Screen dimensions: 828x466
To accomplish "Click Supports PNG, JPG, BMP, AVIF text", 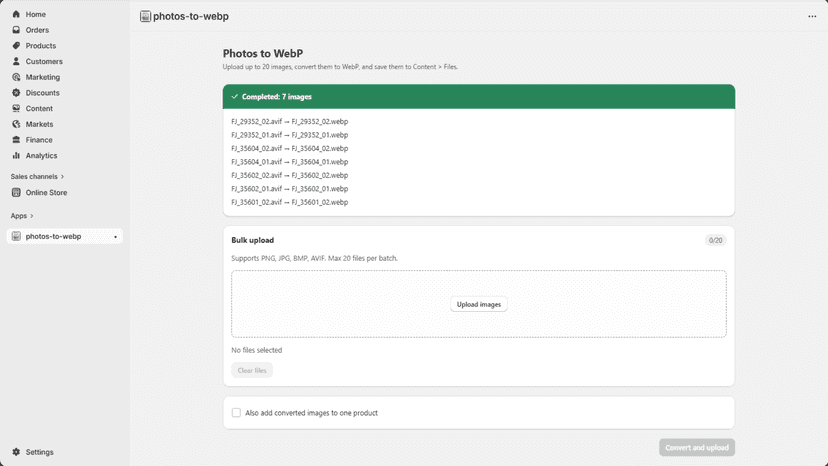I will pyautogui.click(x=314, y=258).
